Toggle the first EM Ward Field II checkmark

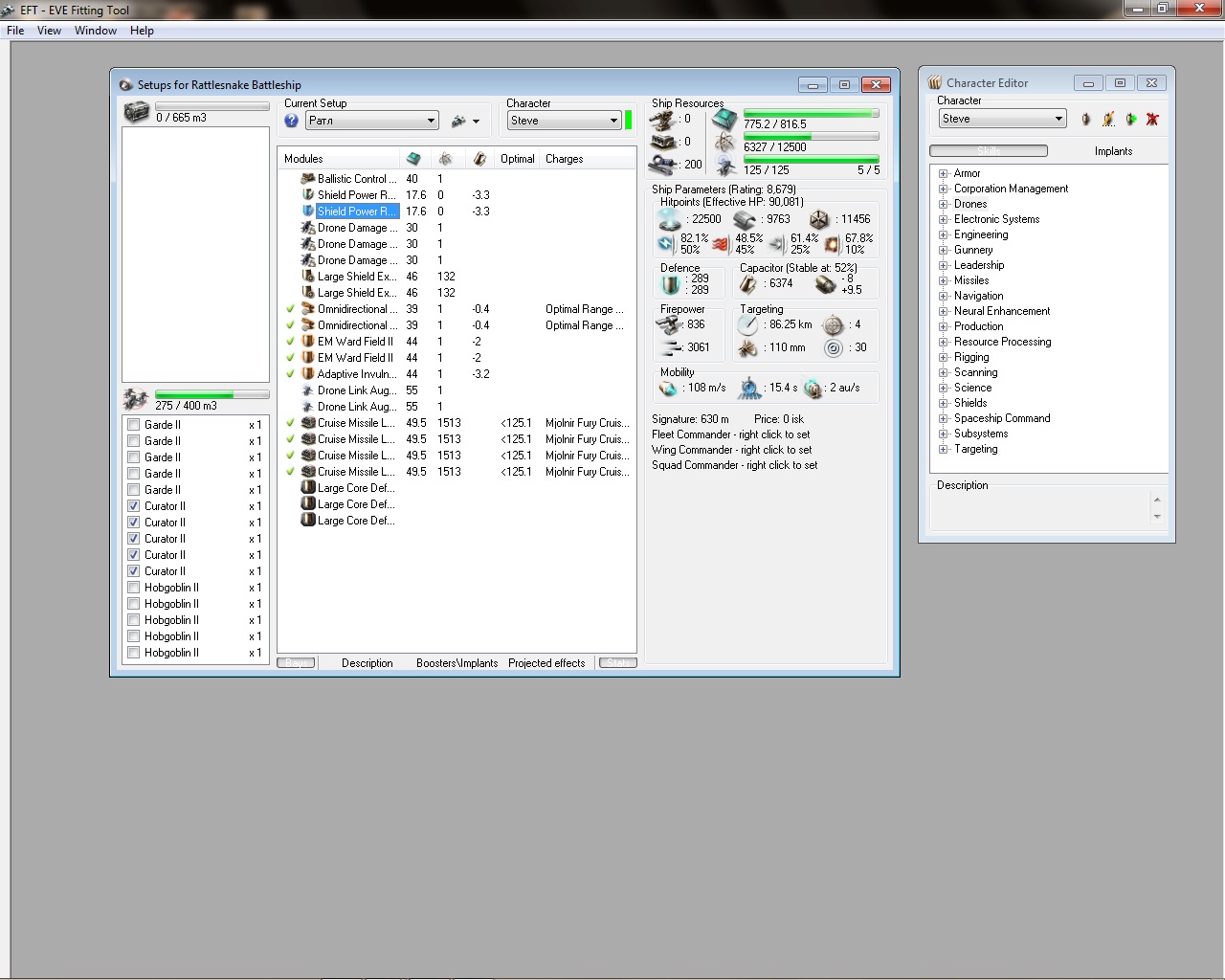290,342
